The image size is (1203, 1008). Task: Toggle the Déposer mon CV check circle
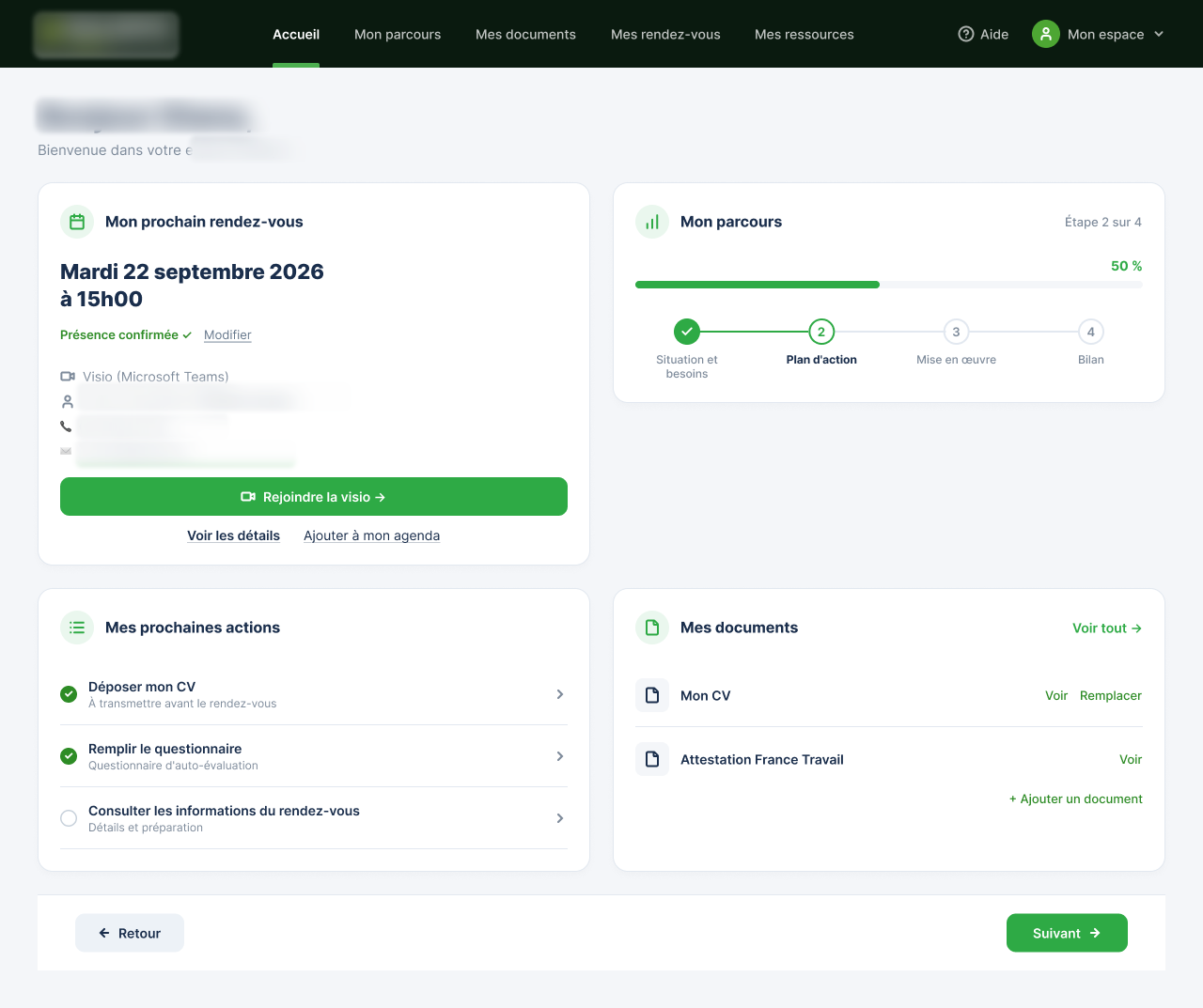click(x=69, y=694)
